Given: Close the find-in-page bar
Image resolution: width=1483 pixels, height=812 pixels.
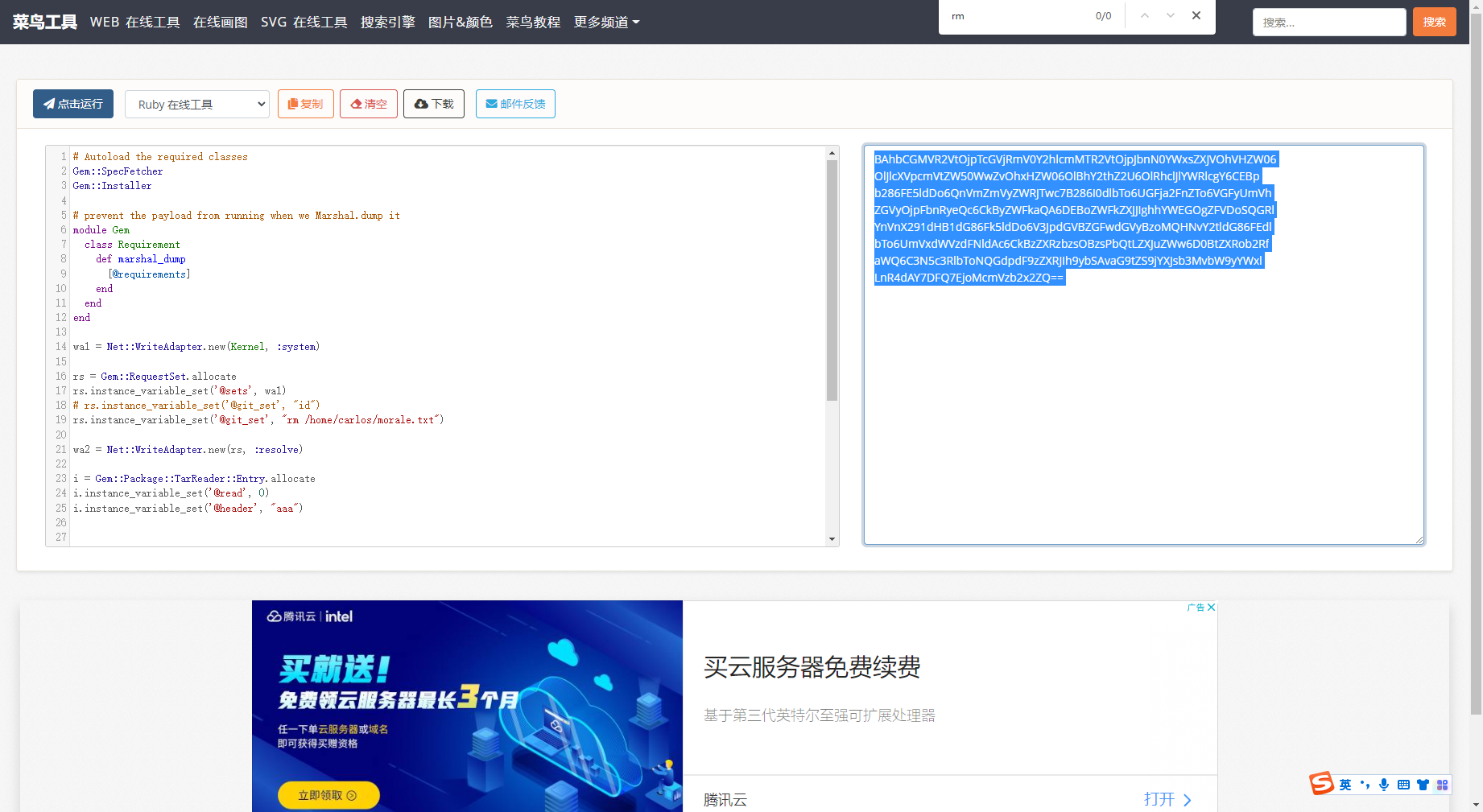Looking at the screenshot, I should 1196,15.
